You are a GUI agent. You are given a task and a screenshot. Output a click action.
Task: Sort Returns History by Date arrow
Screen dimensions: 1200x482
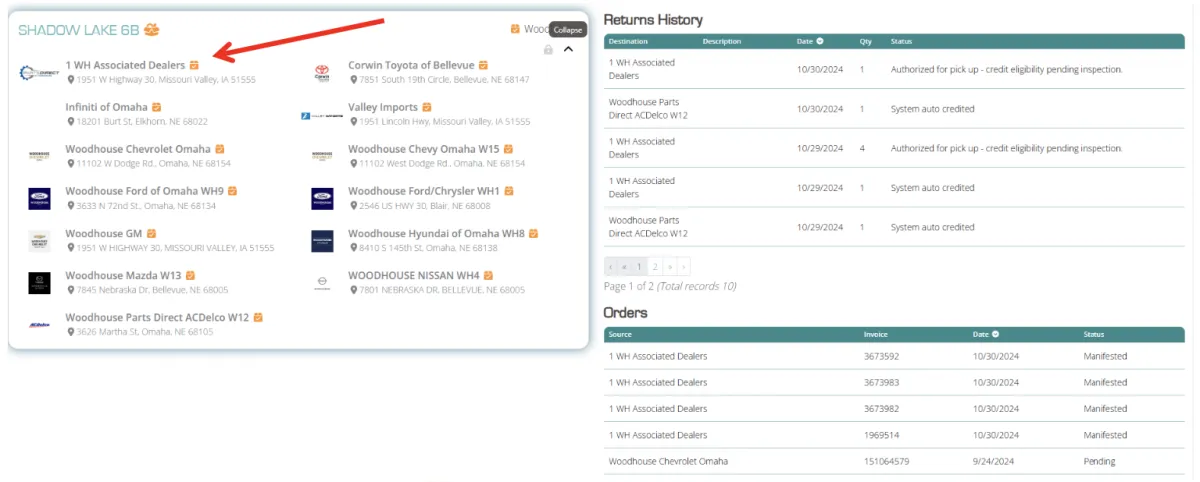click(820, 41)
